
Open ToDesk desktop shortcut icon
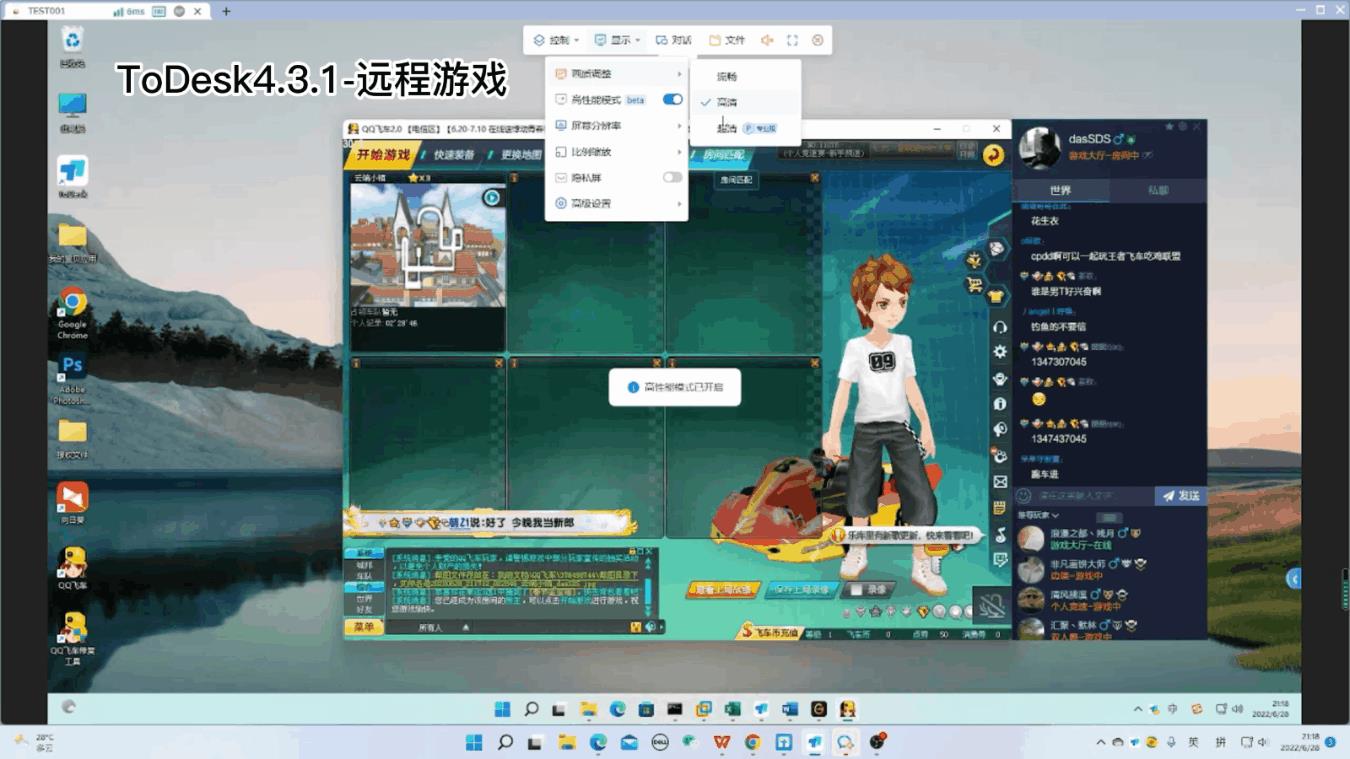(72, 177)
